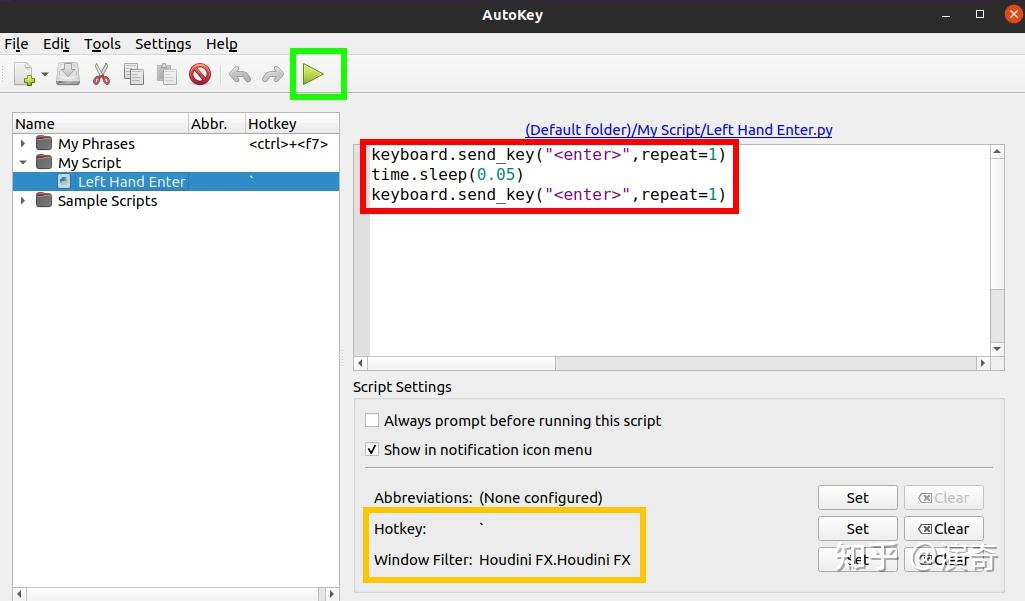The height and width of the screenshot is (601, 1025).
Task: Click the Undo arrow toolbar icon
Action: point(240,73)
